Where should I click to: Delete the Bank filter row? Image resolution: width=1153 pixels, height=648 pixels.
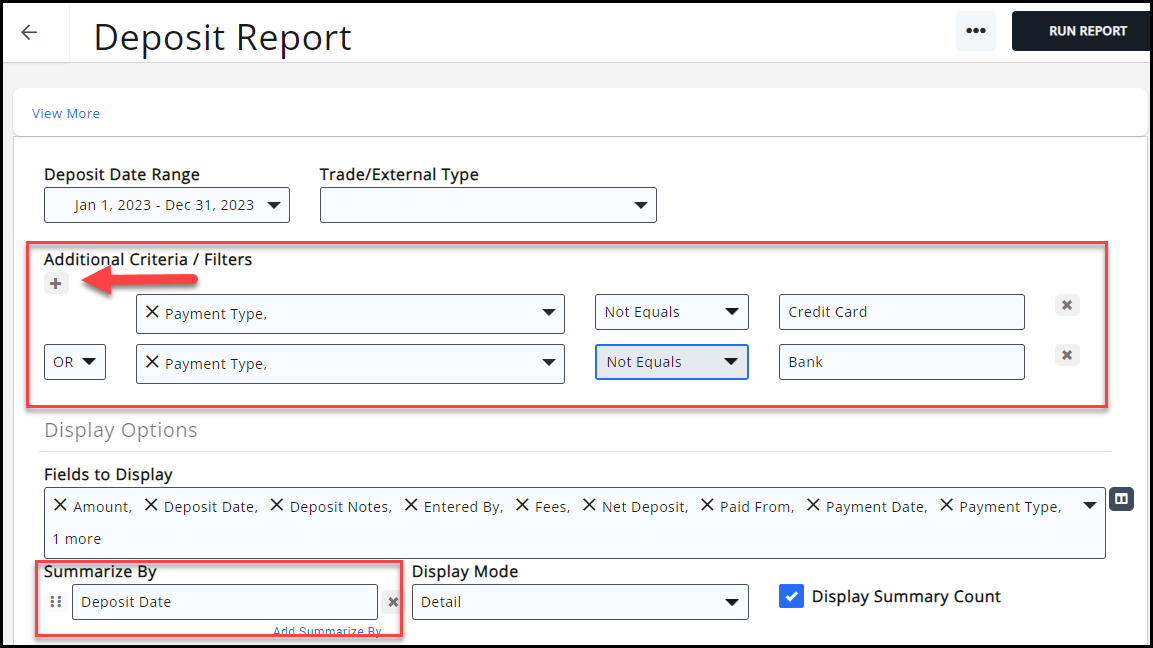1067,355
